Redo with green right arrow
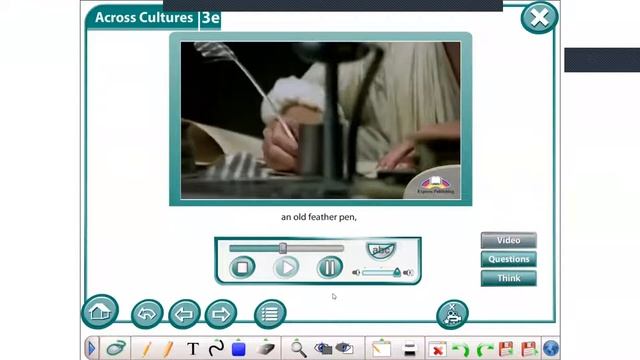640x360 pixels. tap(484, 350)
